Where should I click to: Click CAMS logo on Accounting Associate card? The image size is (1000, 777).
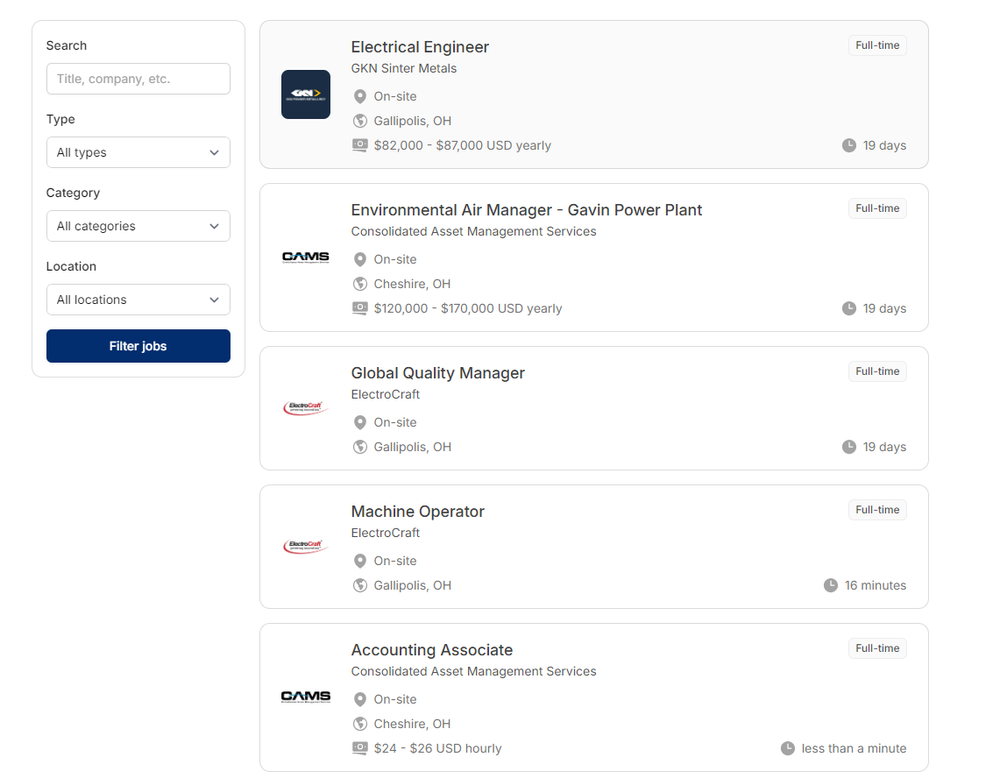(x=305, y=697)
